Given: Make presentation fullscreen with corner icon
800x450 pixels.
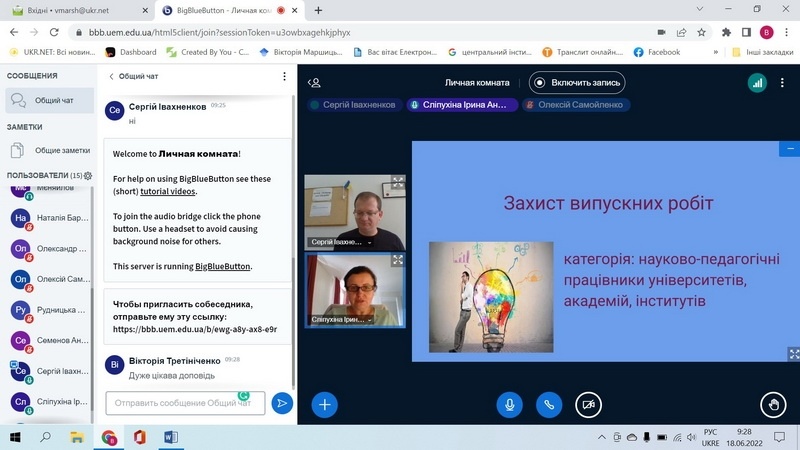Looking at the screenshot, I should pyautogui.click(x=794, y=353).
